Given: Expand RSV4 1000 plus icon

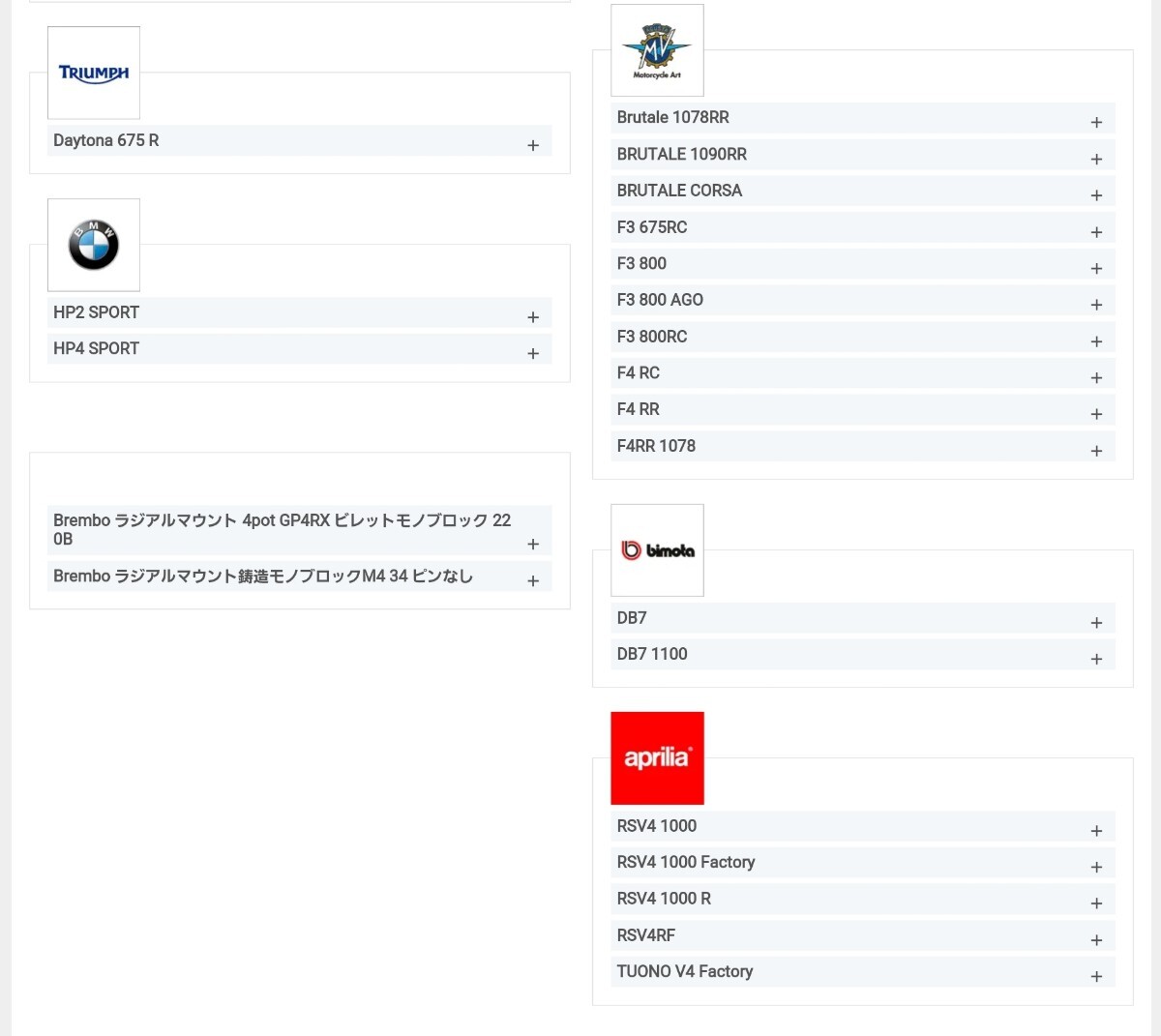Looking at the screenshot, I should click(x=1096, y=831).
